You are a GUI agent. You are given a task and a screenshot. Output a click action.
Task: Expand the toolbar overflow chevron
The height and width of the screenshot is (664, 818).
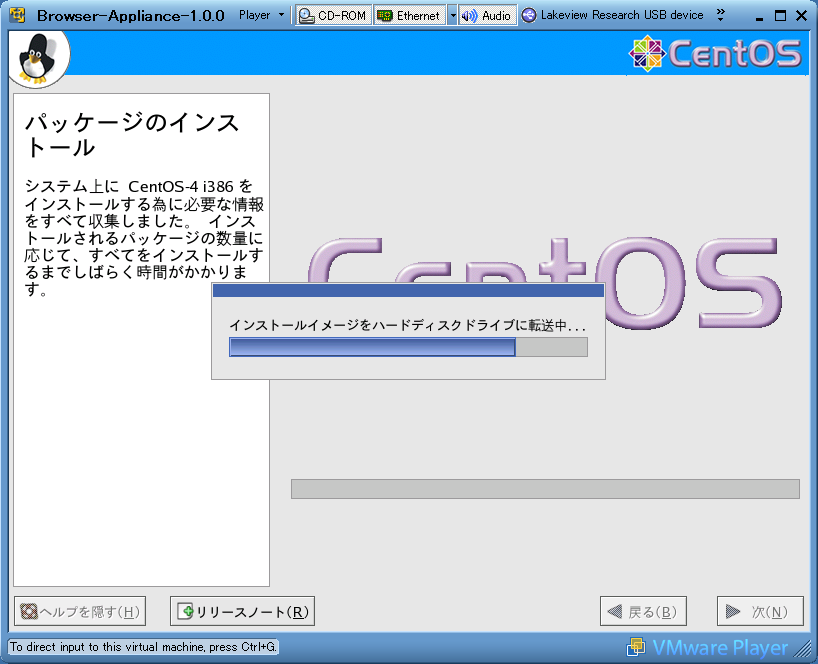coord(720,15)
